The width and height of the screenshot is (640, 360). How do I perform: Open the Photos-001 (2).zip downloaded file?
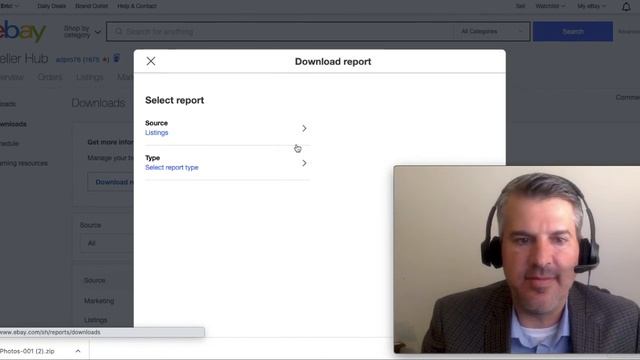pos(27,351)
